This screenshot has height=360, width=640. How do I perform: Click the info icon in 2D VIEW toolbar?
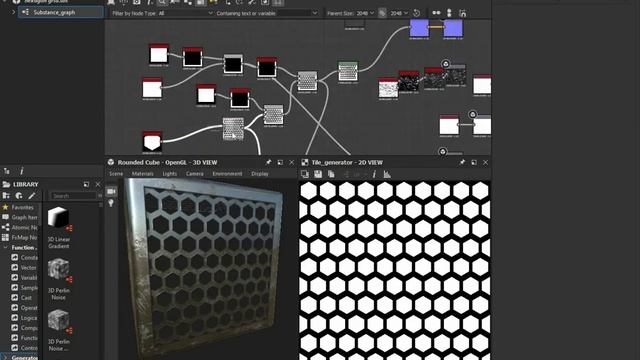[374, 174]
